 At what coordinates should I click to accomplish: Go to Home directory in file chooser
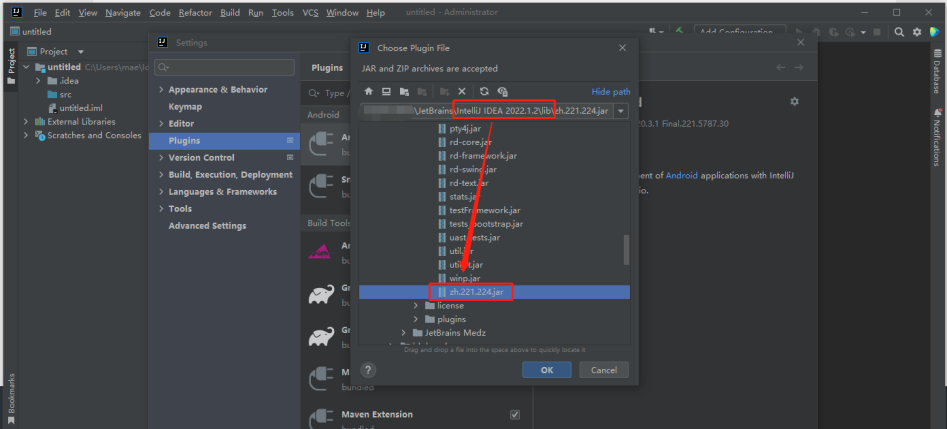pyautogui.click(x=368, y=91)
